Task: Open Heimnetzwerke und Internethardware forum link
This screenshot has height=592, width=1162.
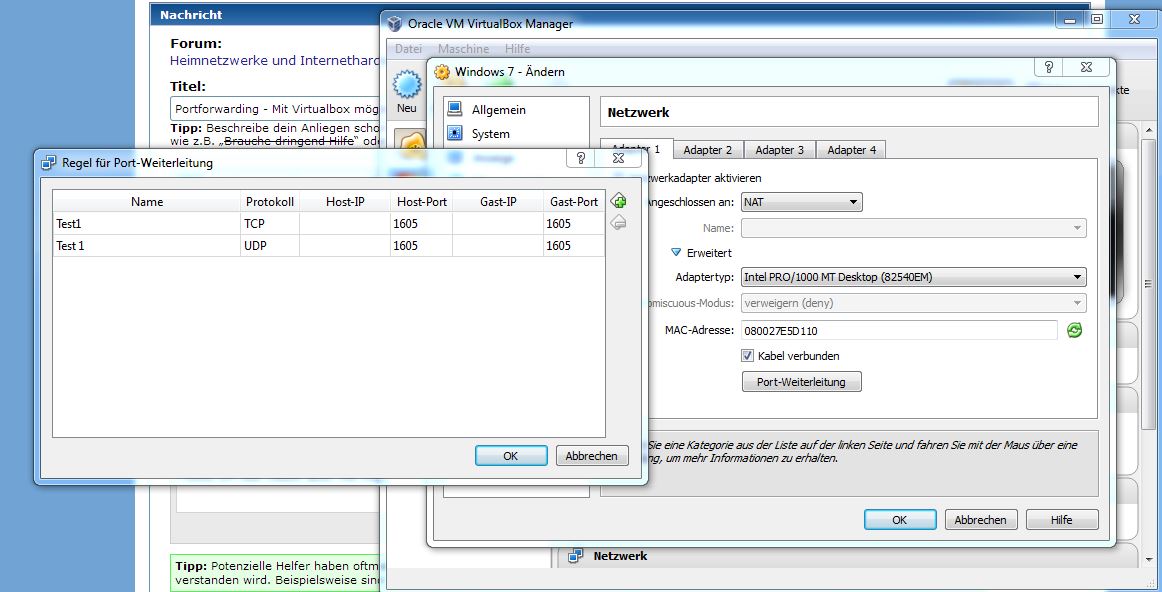Action: pos(275,61)
